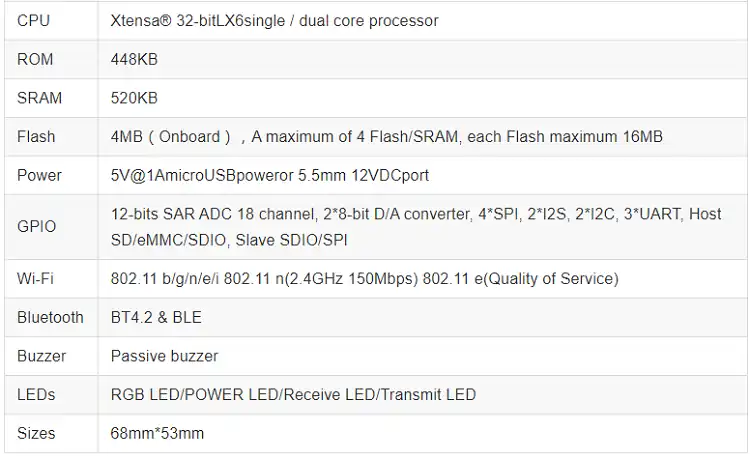Click the Power row label
Image resolution: width=750 pixels, height=460 pixels.
(39, 175)
